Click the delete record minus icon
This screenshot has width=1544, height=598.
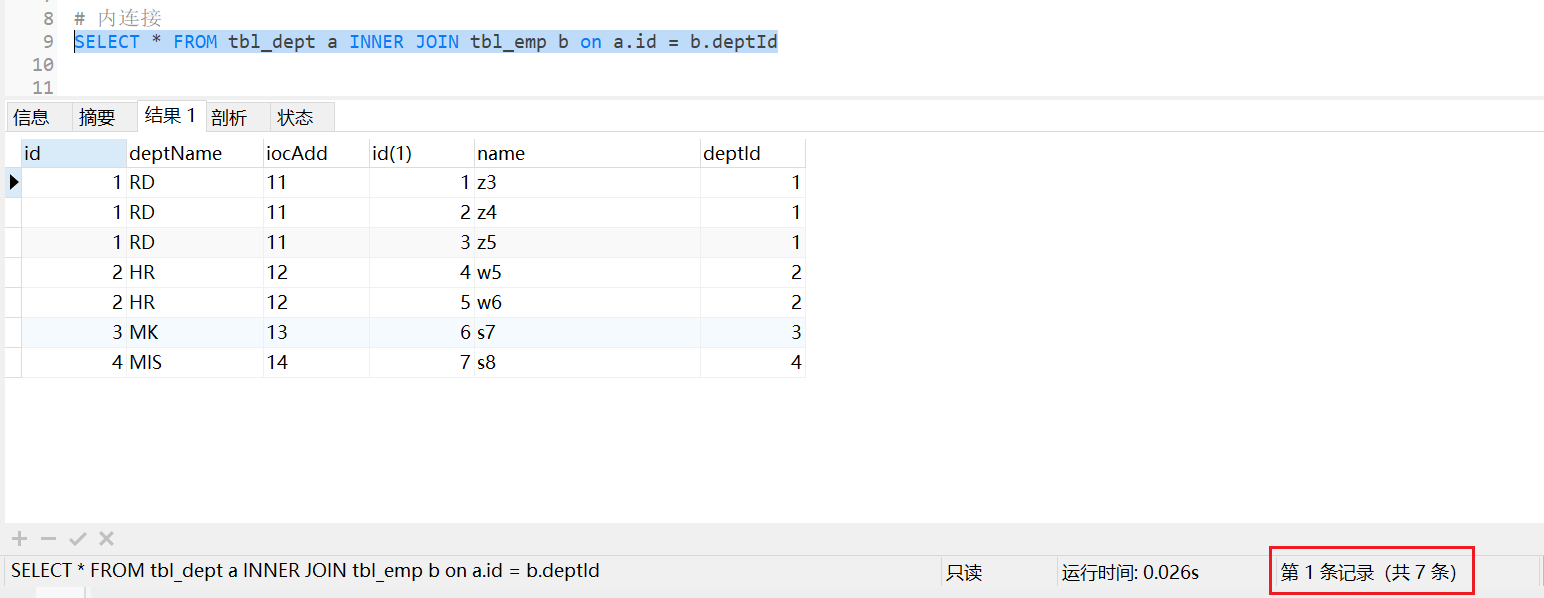48,539
